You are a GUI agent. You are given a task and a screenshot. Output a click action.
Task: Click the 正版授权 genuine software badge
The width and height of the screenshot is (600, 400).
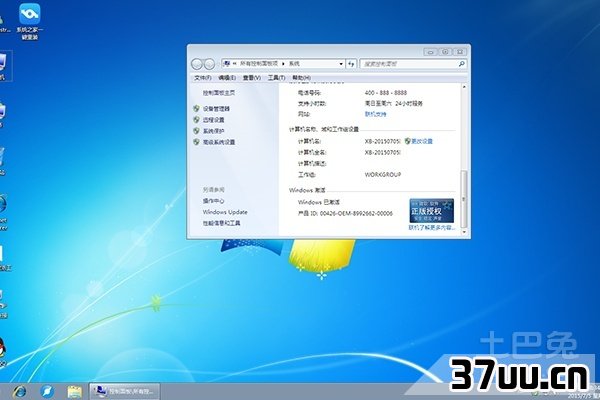[431, 211]
